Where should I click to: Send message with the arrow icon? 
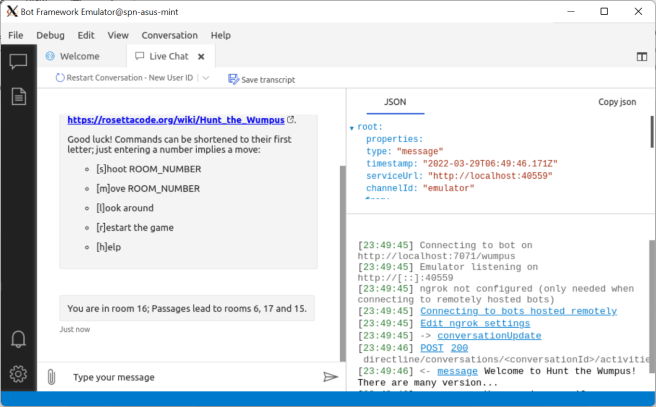[330, 377]
